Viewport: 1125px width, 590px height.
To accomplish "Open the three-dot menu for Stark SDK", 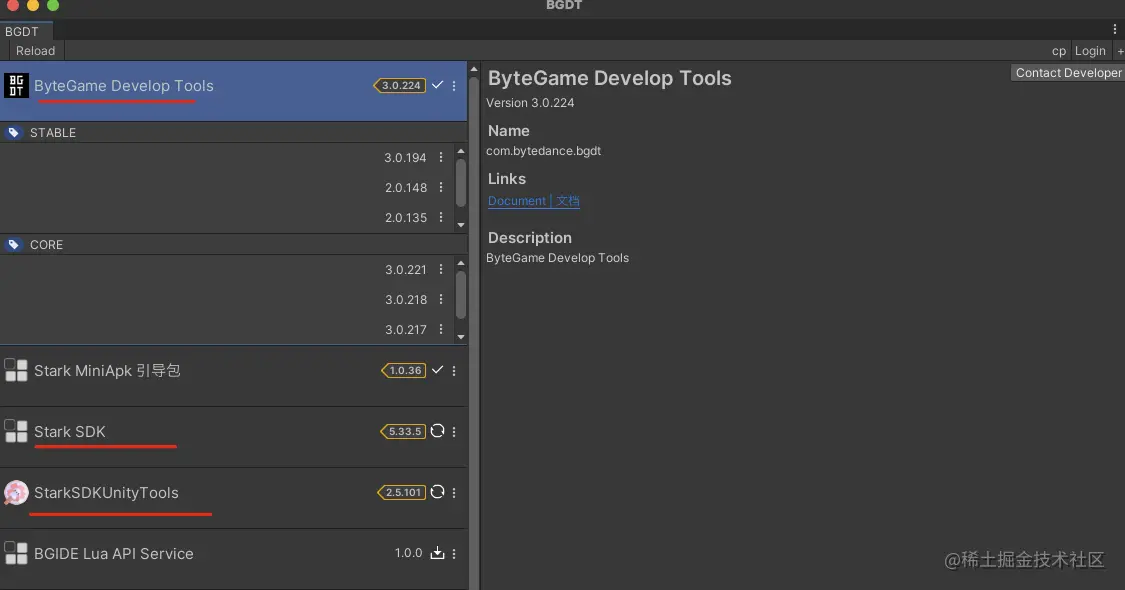I will tap(454, 431).
